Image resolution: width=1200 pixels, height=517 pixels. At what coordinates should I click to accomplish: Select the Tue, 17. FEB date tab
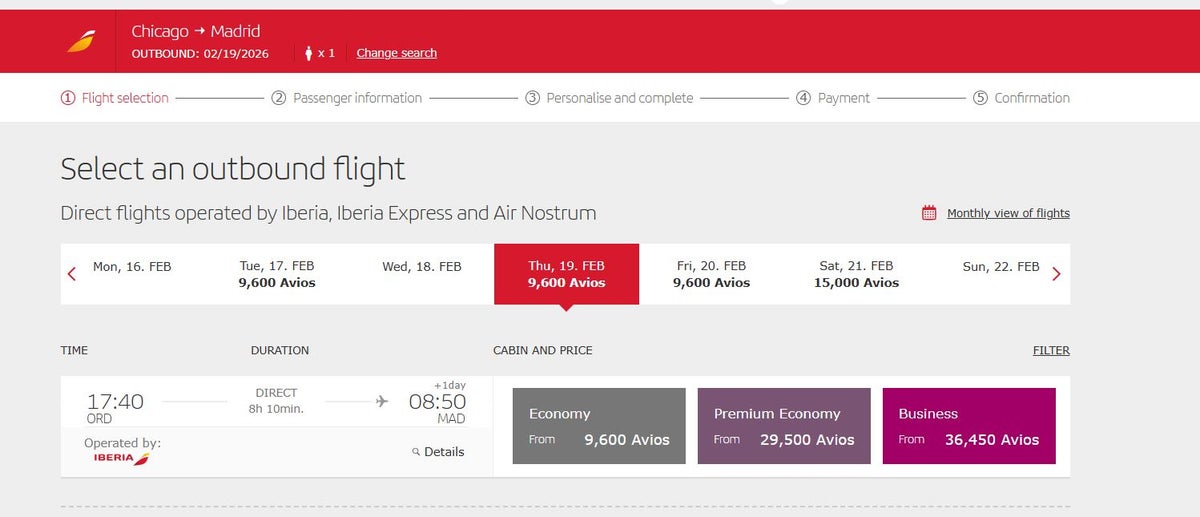click(277, 274)
